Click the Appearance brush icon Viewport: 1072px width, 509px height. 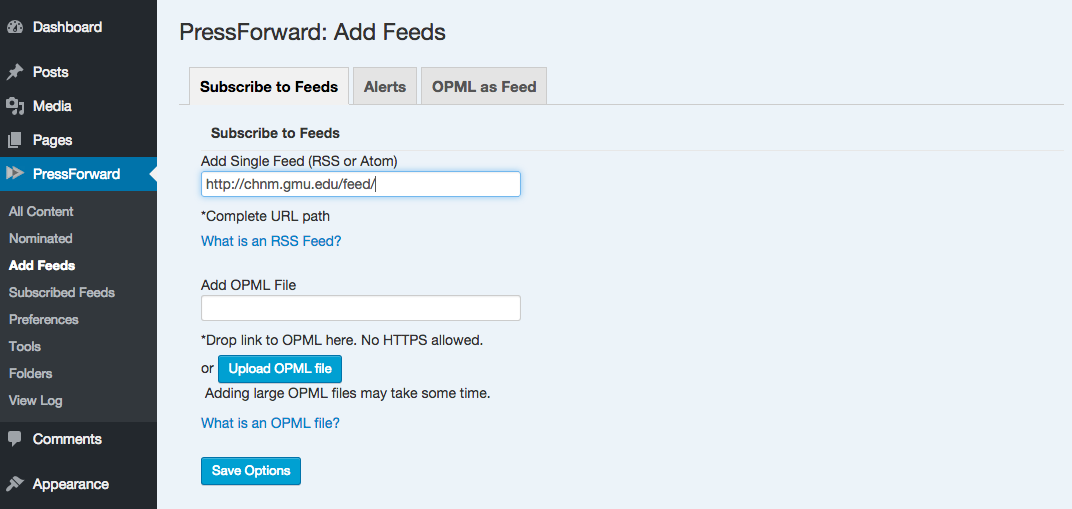(15, 484)
